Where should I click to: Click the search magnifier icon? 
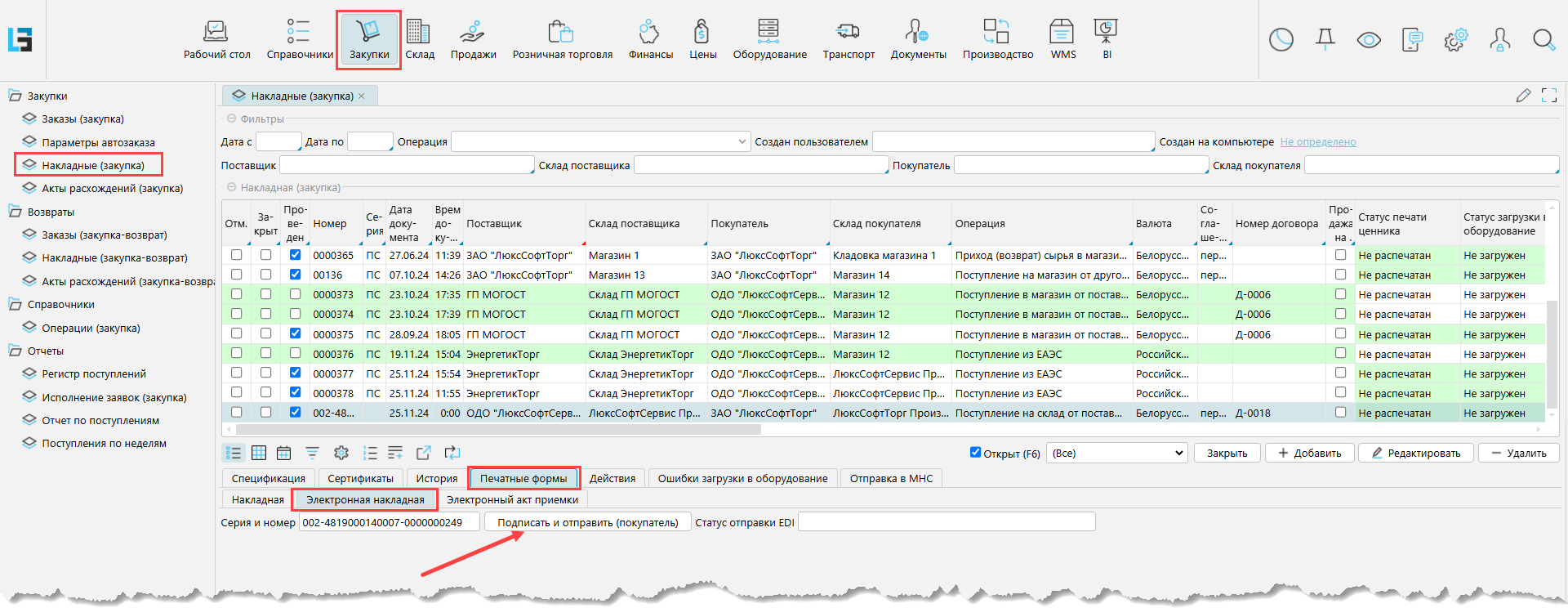[1543, 40]
